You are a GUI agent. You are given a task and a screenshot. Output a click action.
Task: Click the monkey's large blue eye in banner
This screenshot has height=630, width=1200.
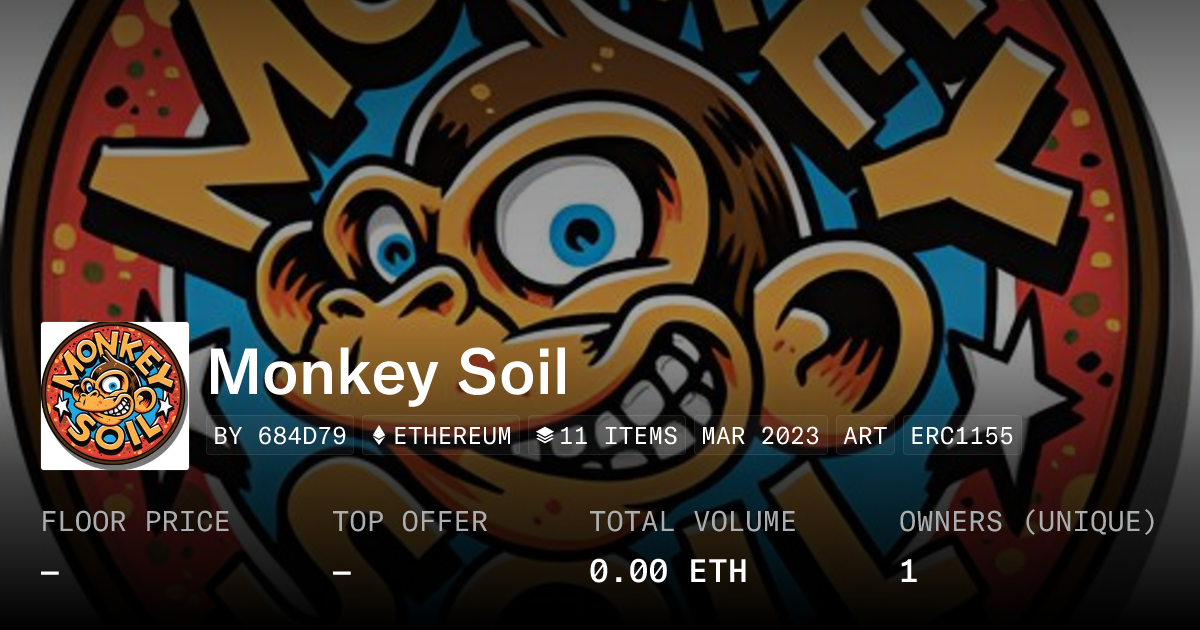pos(578,235)
